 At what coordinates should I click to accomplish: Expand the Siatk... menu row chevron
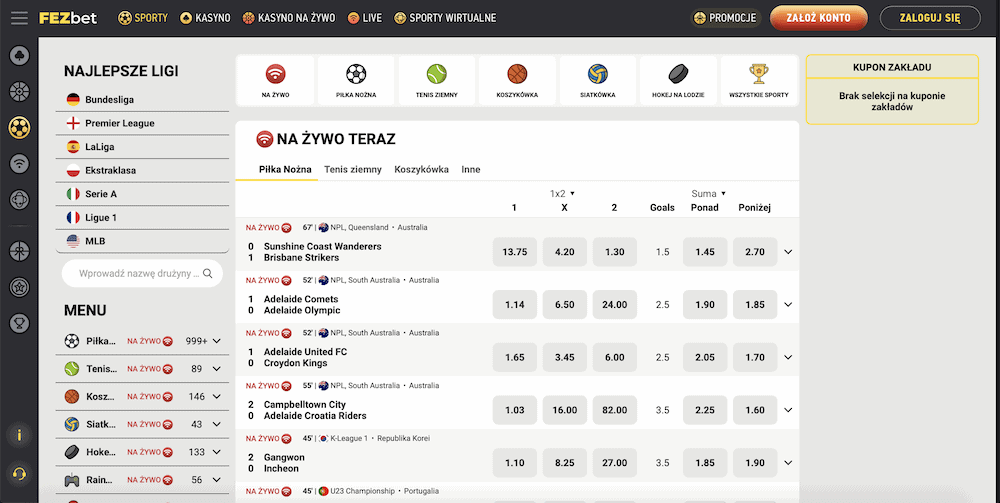coord(217,424)
